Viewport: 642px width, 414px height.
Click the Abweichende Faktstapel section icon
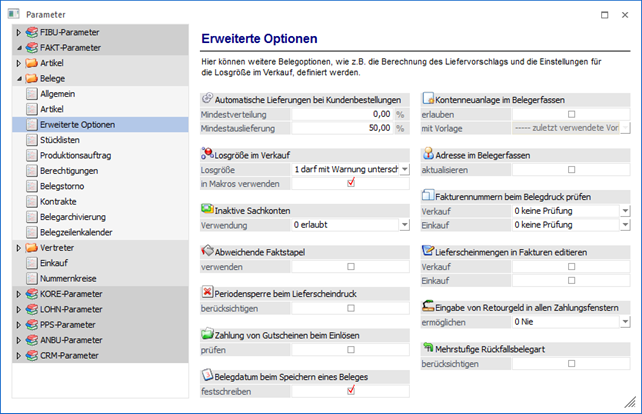point(207,251)
